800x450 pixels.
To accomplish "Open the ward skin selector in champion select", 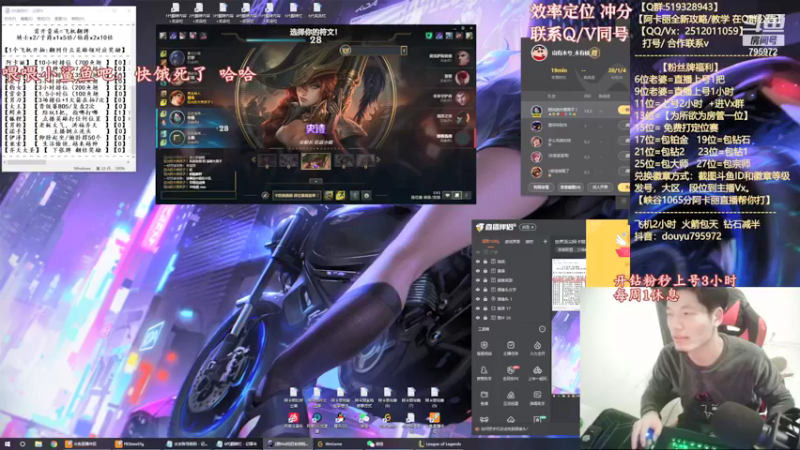I will [355, 195].
